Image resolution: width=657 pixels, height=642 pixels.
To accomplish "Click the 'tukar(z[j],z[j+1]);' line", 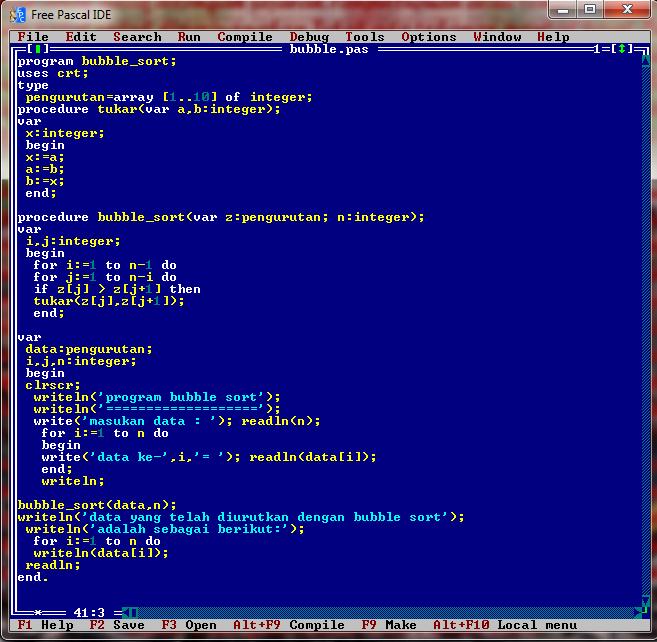I will [109, 301].
